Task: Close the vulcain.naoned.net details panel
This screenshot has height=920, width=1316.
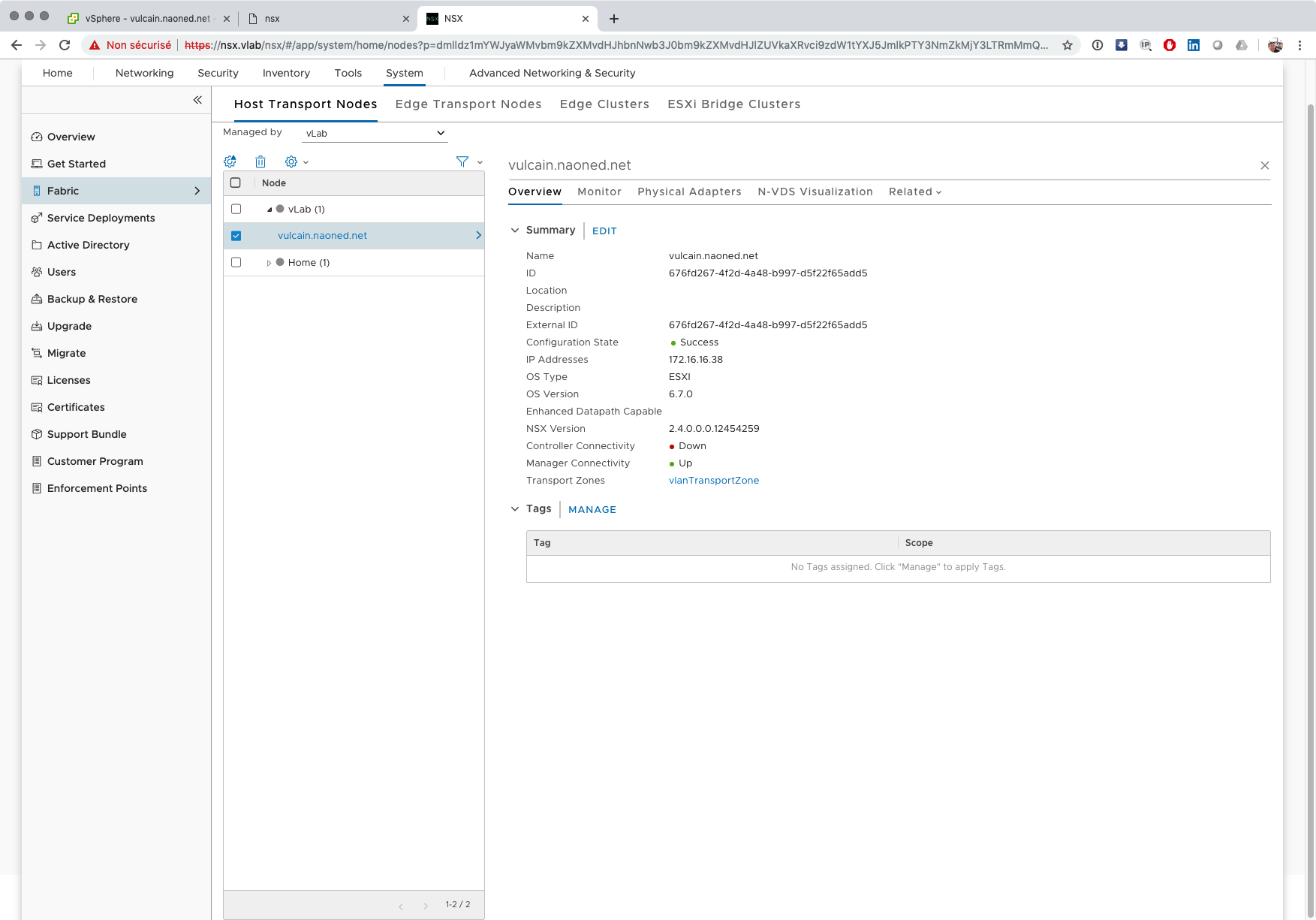Action: tap(1265, 165)
